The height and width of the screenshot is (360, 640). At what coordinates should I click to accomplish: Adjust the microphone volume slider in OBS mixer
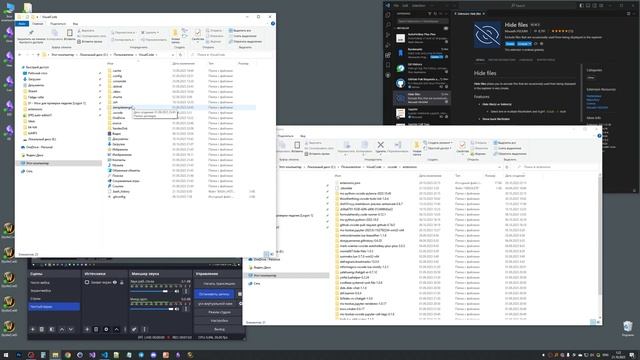point(152,309)
